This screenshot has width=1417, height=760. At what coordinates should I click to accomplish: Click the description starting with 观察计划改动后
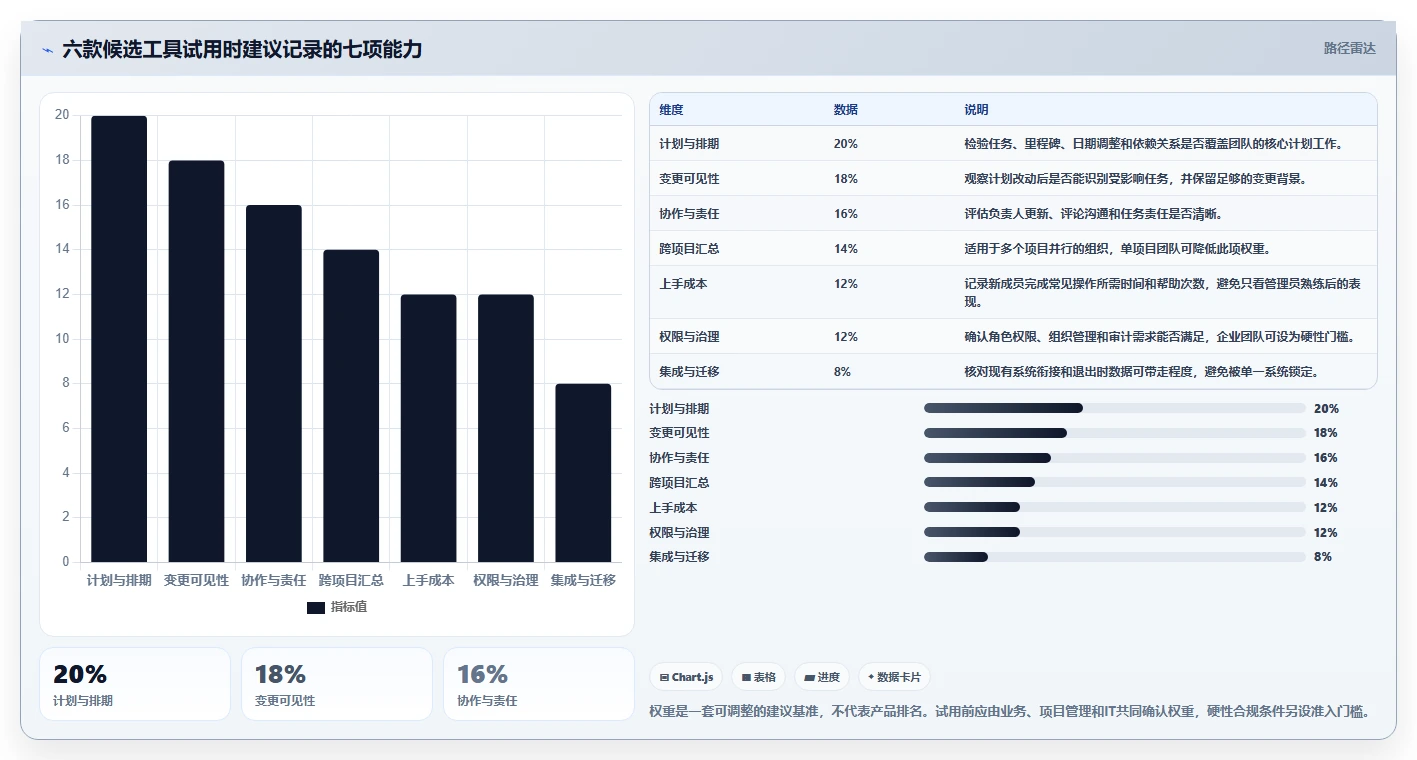pos(1135,179)
